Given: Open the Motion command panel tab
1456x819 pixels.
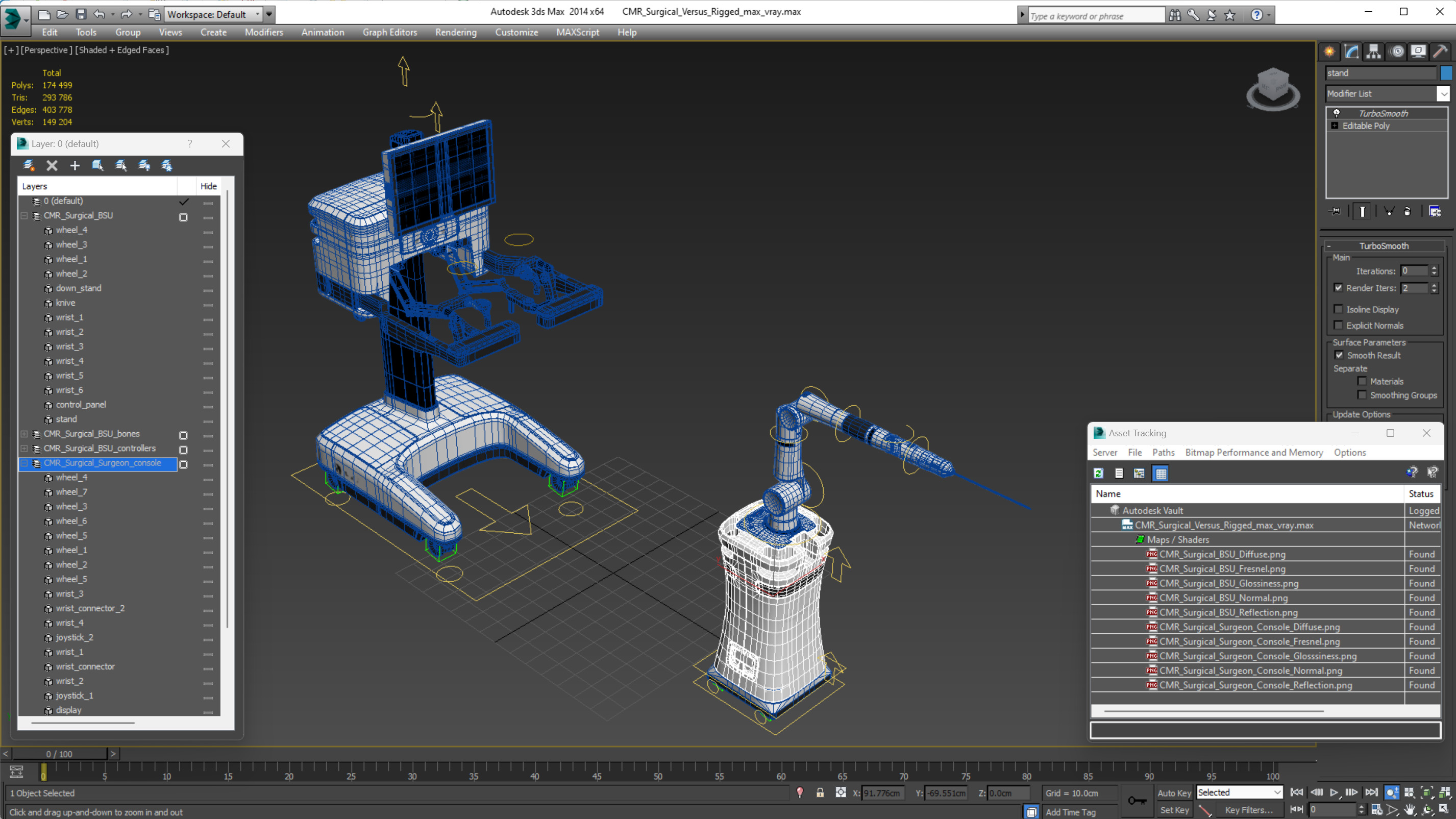Looking at the screenshot, I should click(x=1396, y=52).
